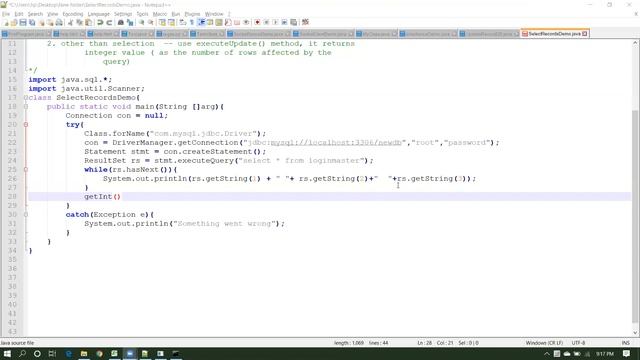This screenshot has width=640, height=360.
Task: Click the Copy toolbar icon
Action: 79,22
